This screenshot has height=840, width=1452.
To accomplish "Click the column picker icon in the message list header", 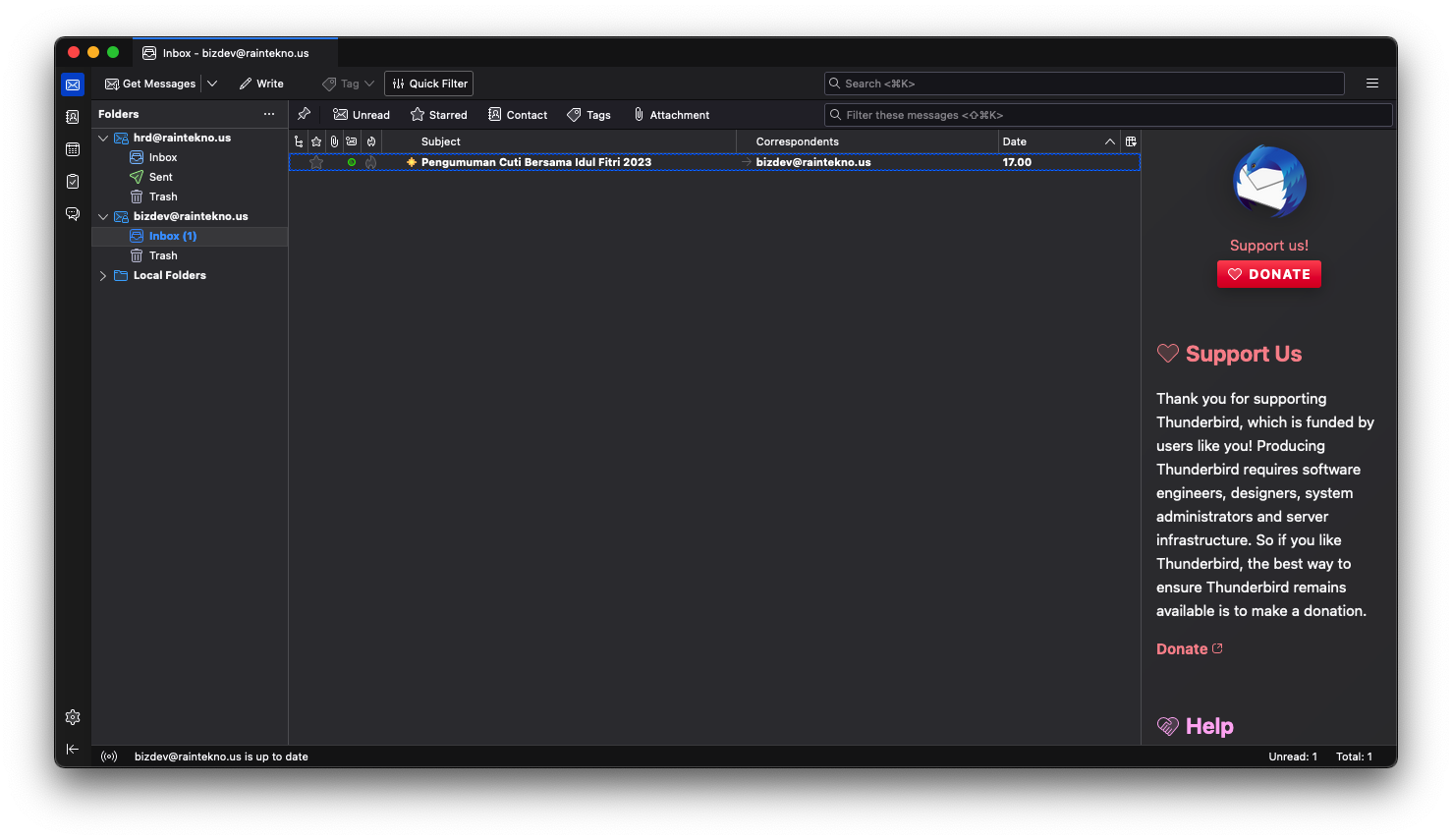I will pyautogui.click(x=1131, y=141).
